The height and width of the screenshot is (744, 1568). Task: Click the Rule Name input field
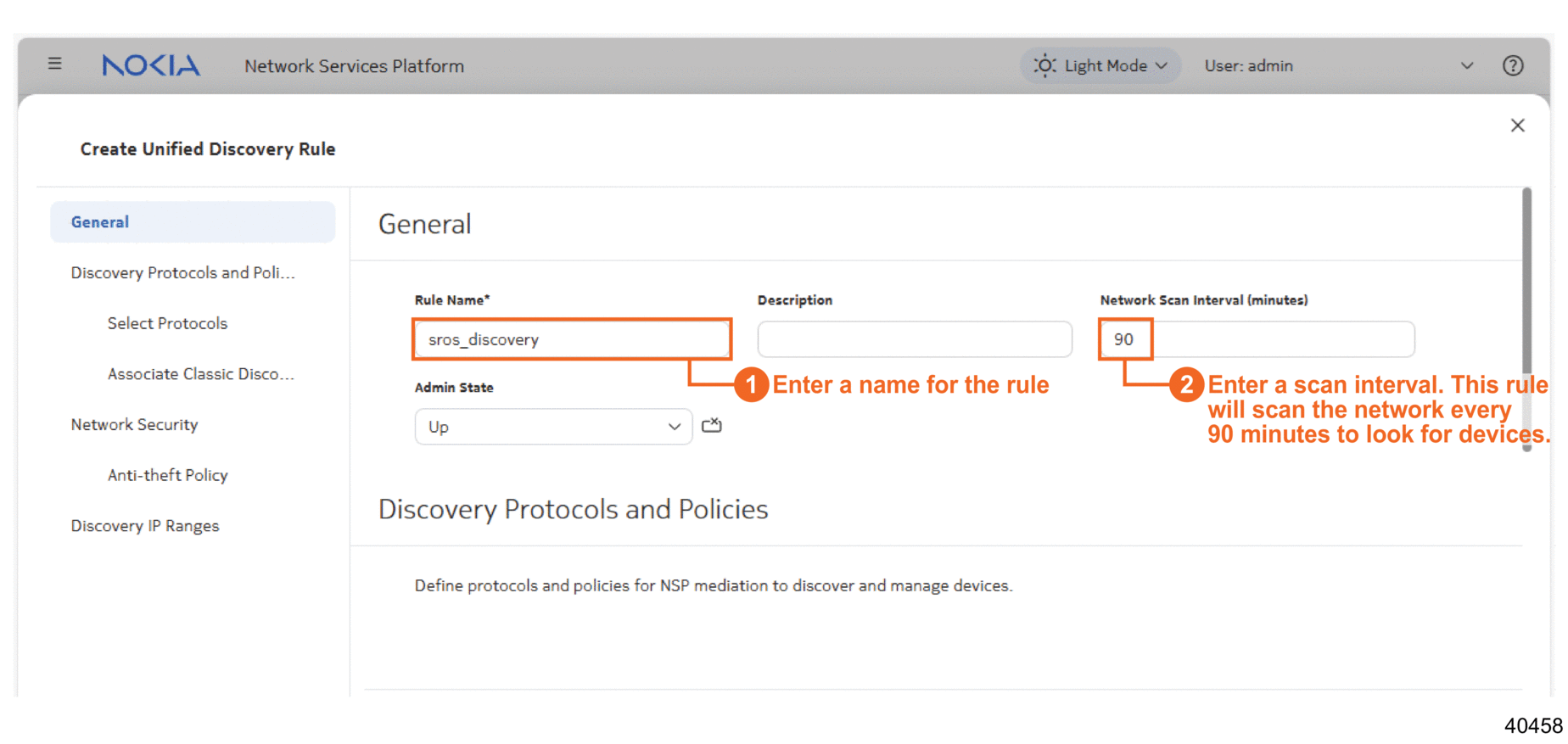pyautogui.click(x=571, y=339)
